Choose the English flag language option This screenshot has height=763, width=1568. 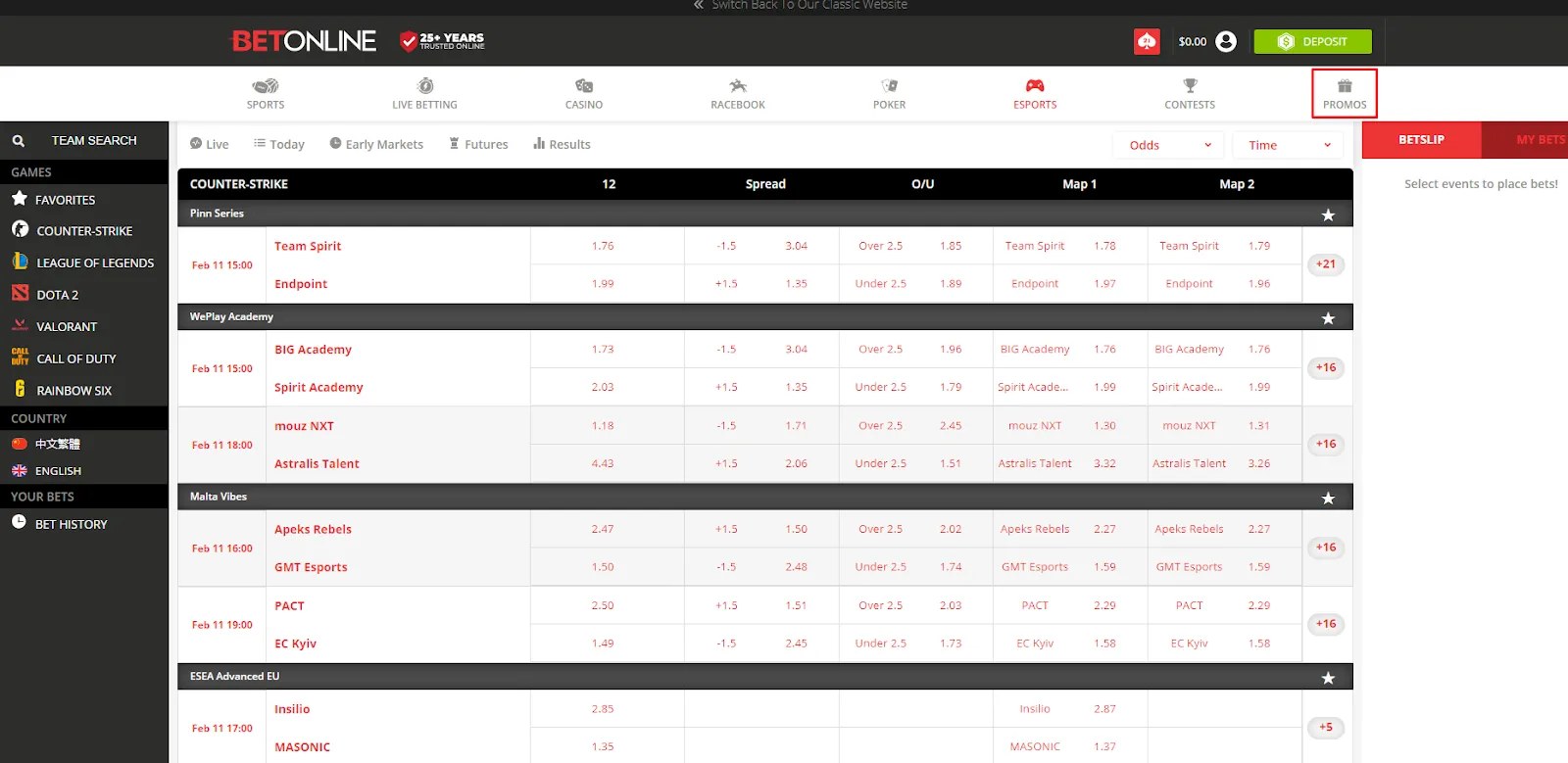point(20,471)
